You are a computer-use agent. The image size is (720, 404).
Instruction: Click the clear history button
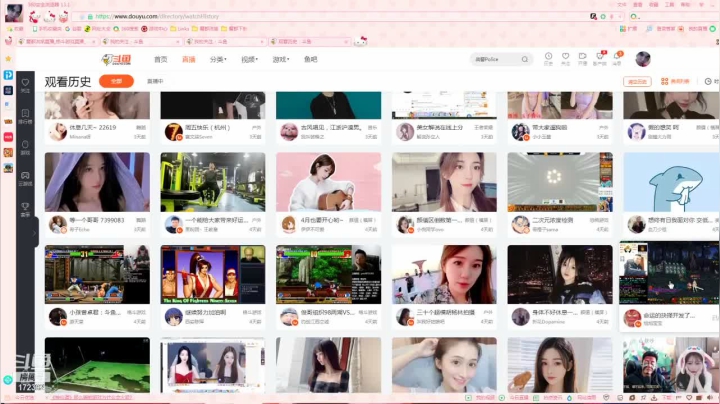pos(637,81)
